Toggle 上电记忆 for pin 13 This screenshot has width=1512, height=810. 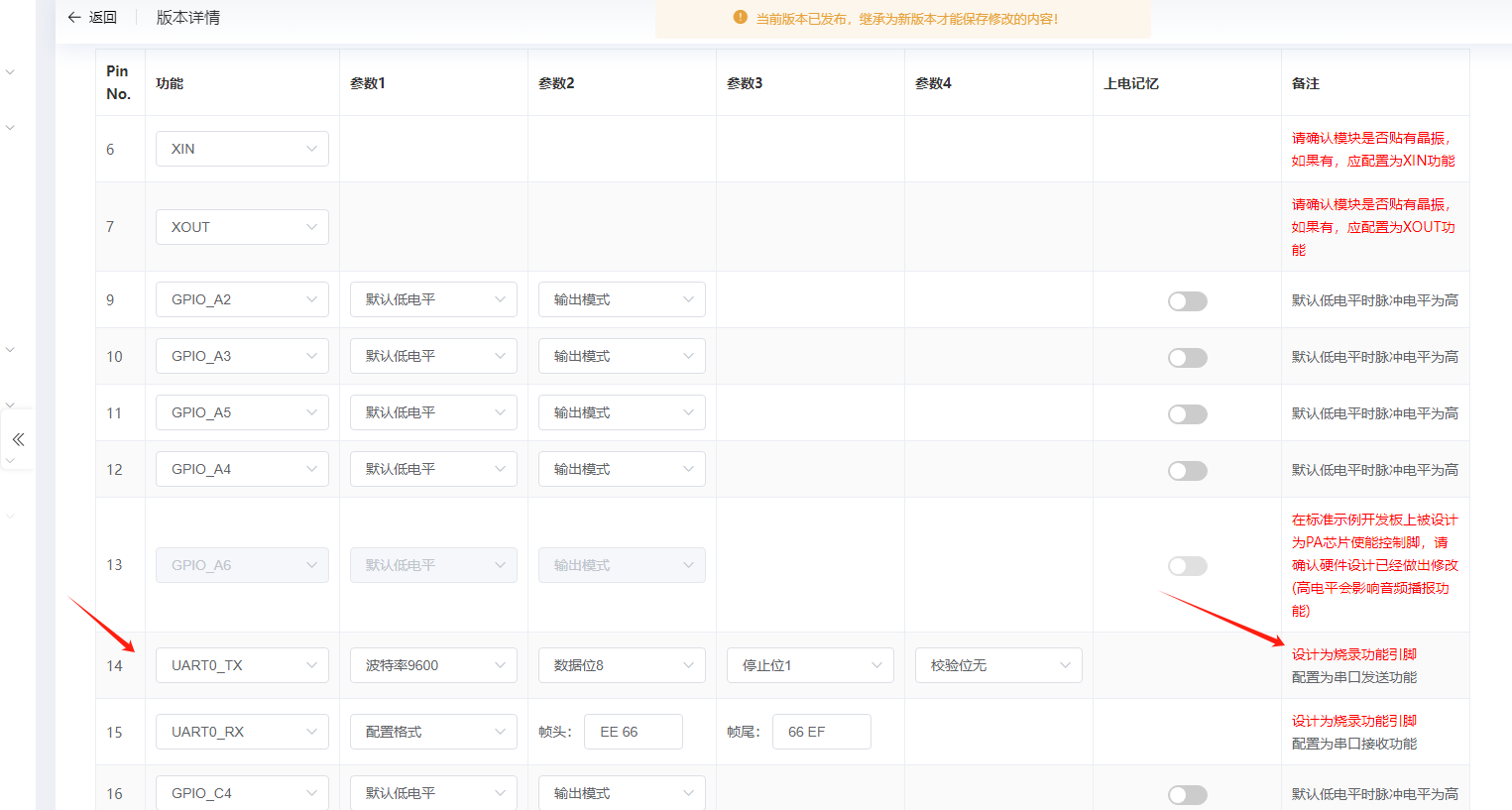tap(1187, 565)
